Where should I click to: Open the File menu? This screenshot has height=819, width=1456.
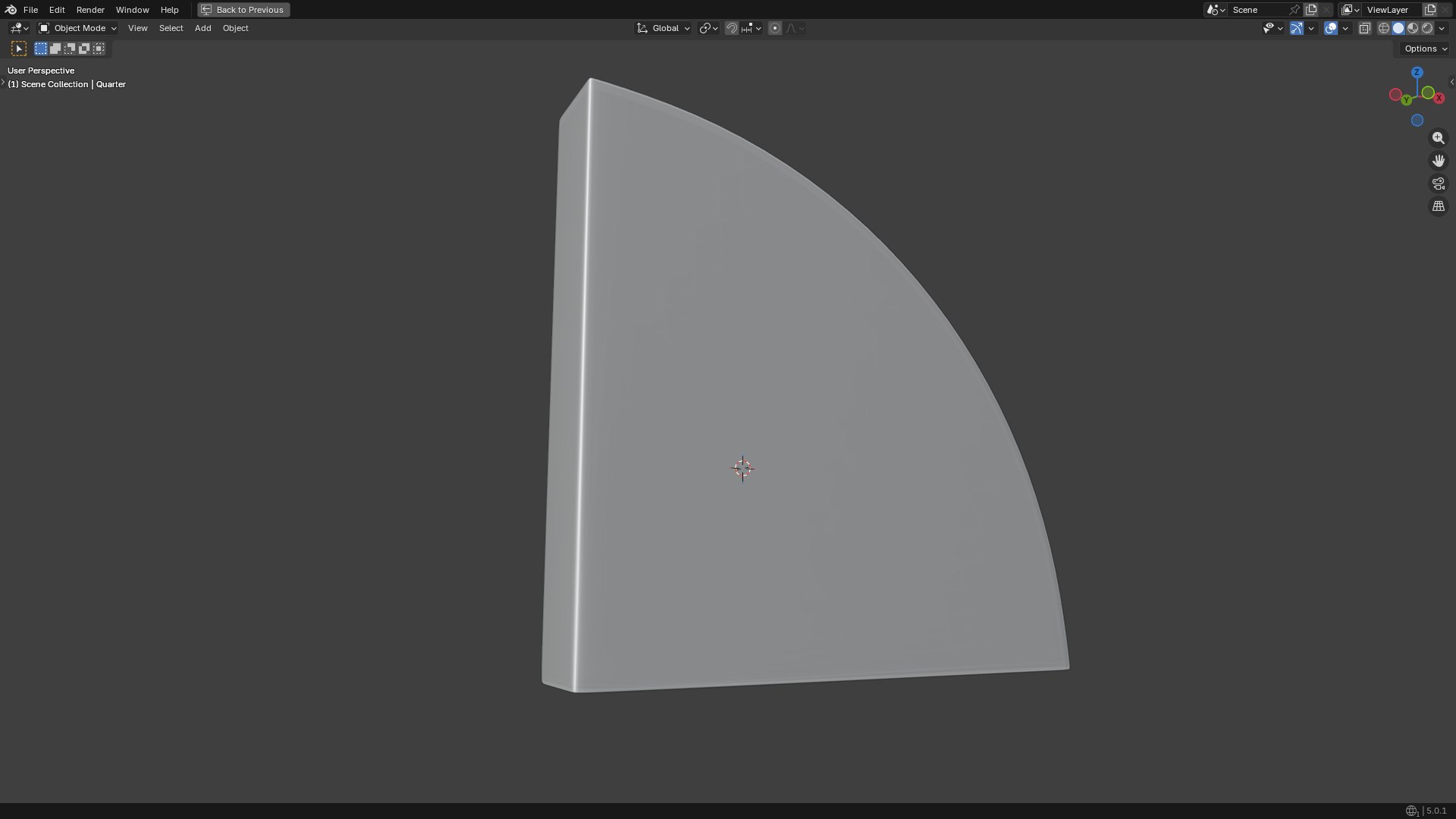coord(30,10)
